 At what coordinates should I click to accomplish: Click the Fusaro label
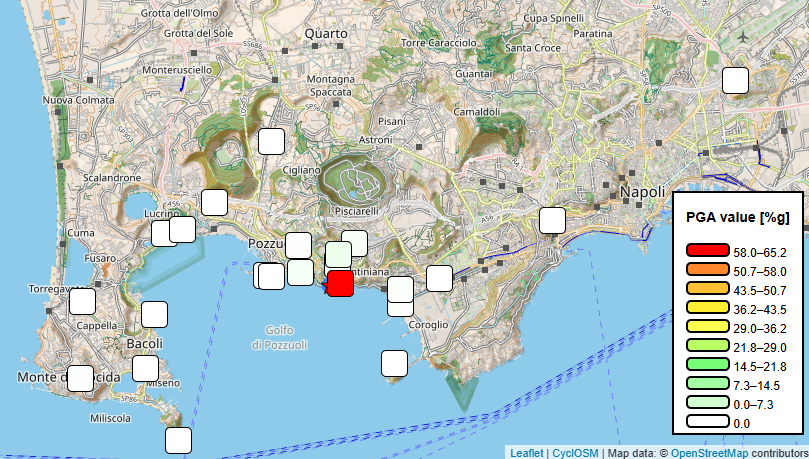pyautogui.click(x=100, y=258)
